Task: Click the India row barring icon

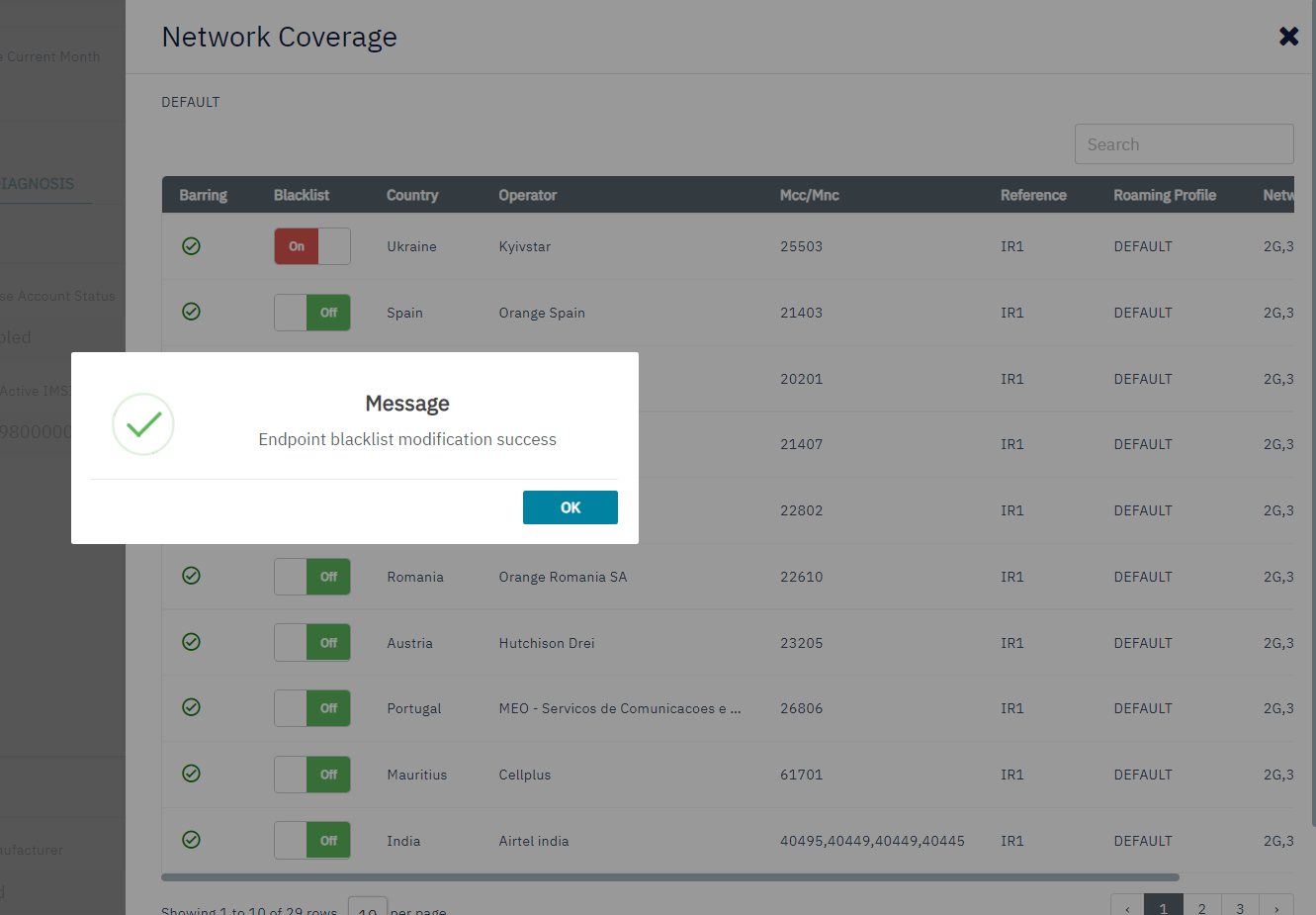Action: click(191, 840)
